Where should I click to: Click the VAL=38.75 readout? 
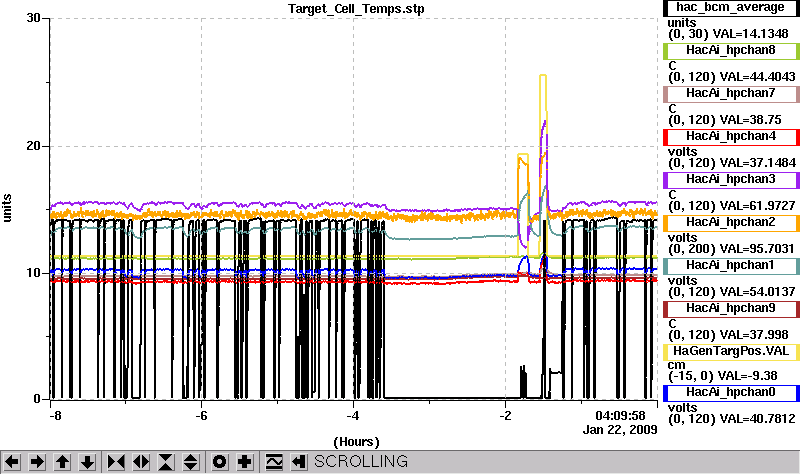pos(750,120)
